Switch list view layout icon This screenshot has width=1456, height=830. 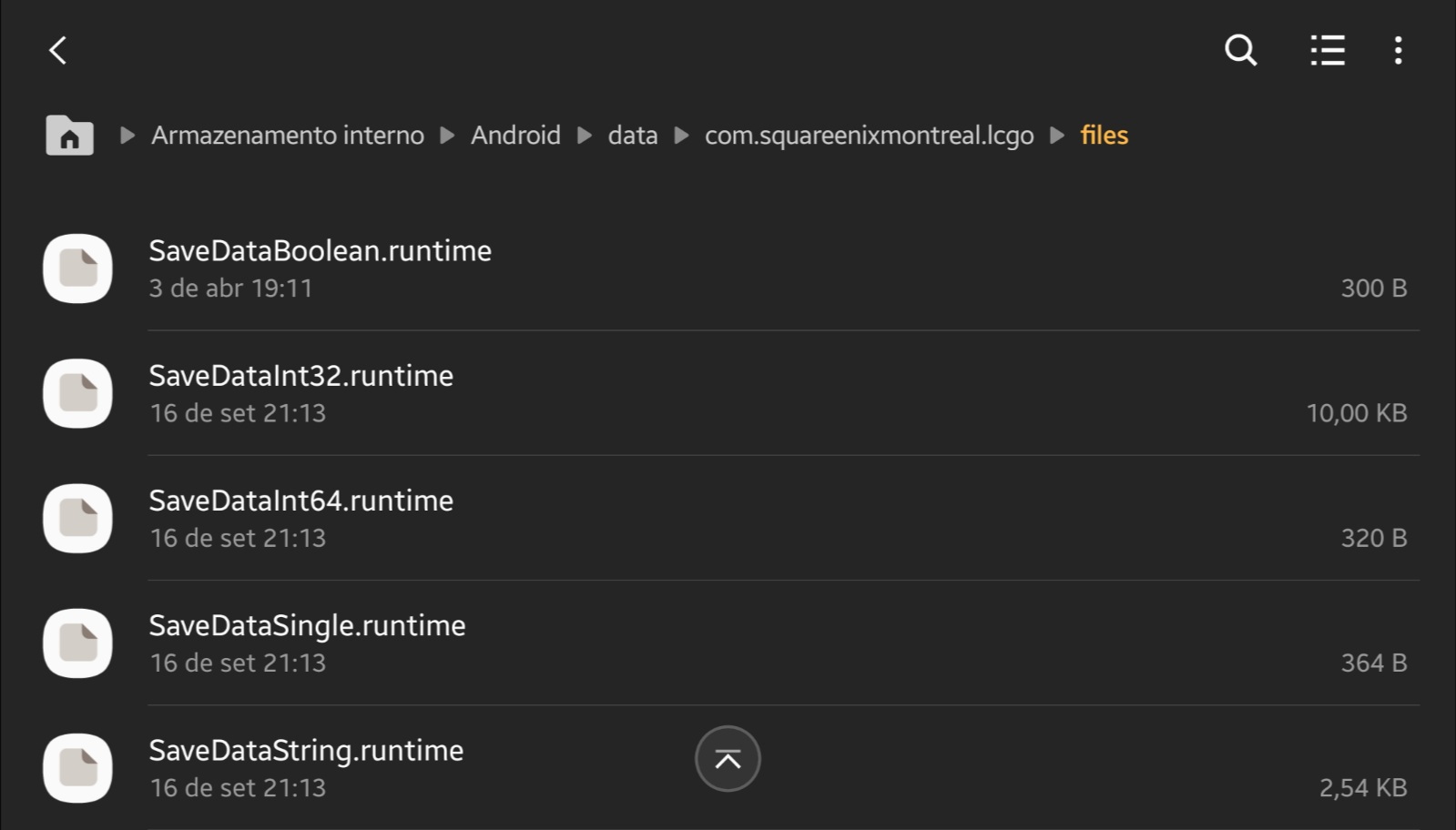pyautogui.click(x=1328, y=51)
